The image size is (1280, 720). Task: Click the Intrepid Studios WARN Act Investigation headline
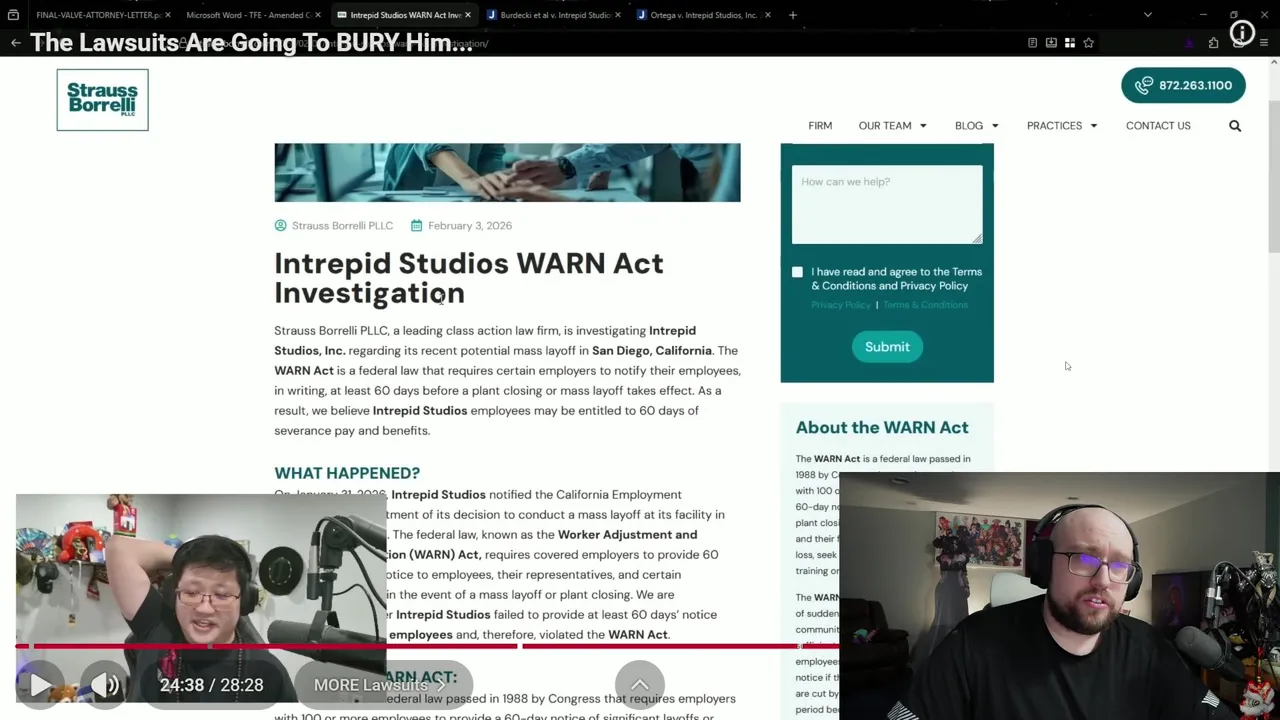tap(469, 278)
